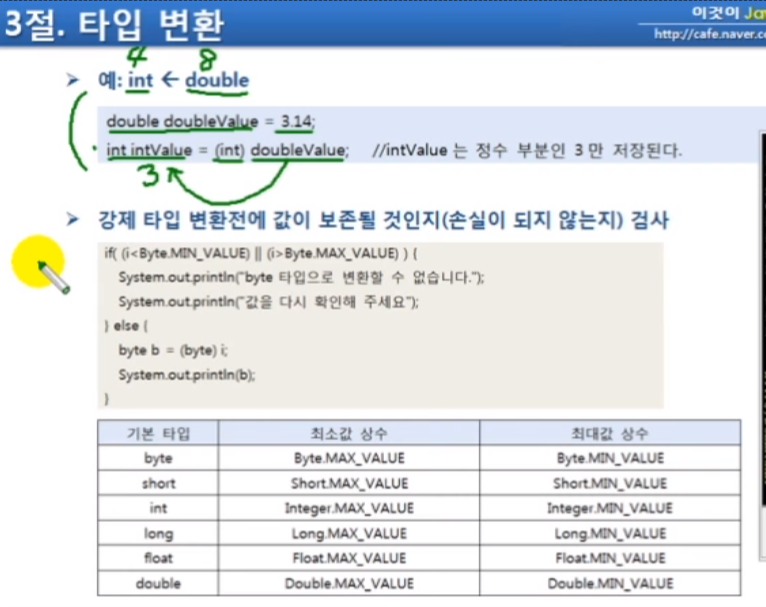Image resolution: width=766 pixels, height=607 pixels.
Task: Click table header "기본 타입"
Action: click(x=158, y=433)
